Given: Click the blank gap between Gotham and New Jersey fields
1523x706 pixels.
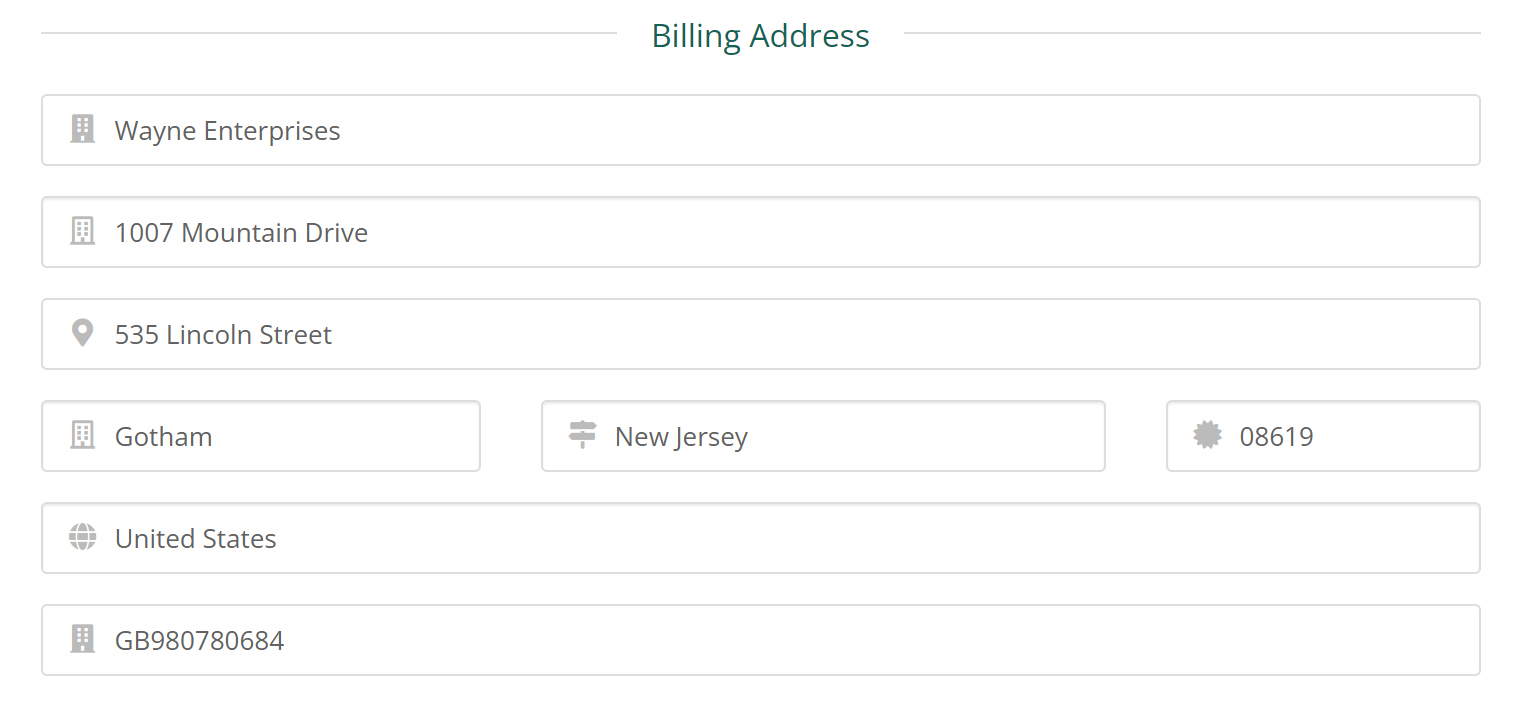Looking at the screenshot, I should 511,436.
